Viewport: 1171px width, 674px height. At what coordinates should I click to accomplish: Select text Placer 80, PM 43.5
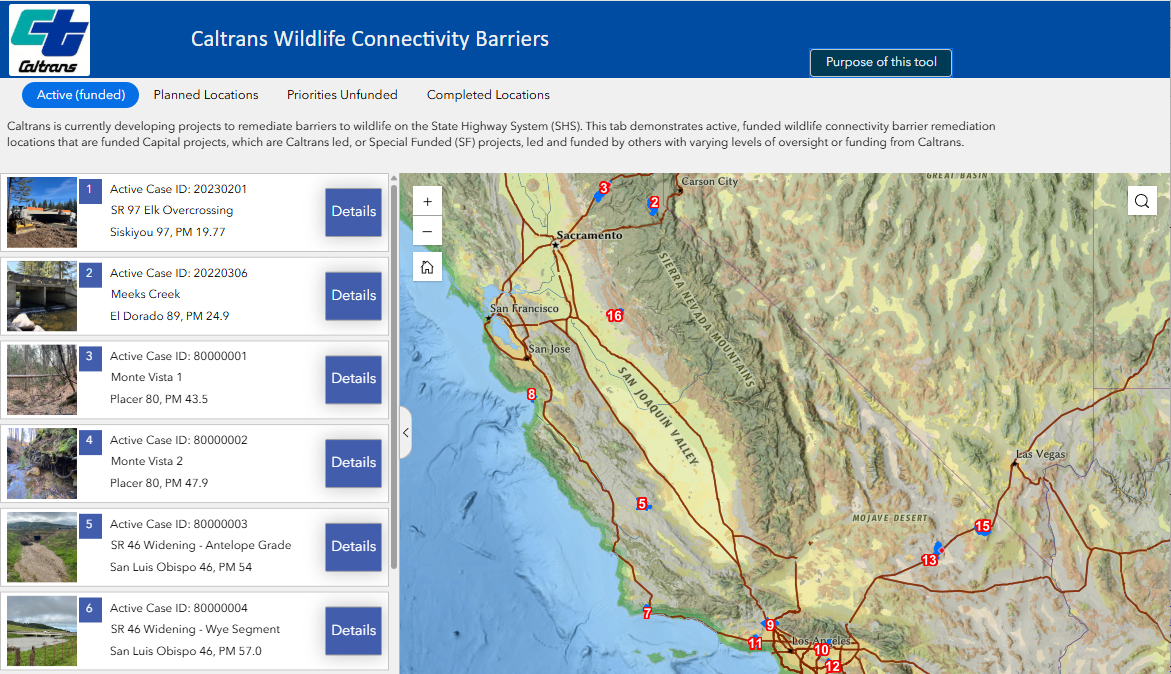coord(159,399)
